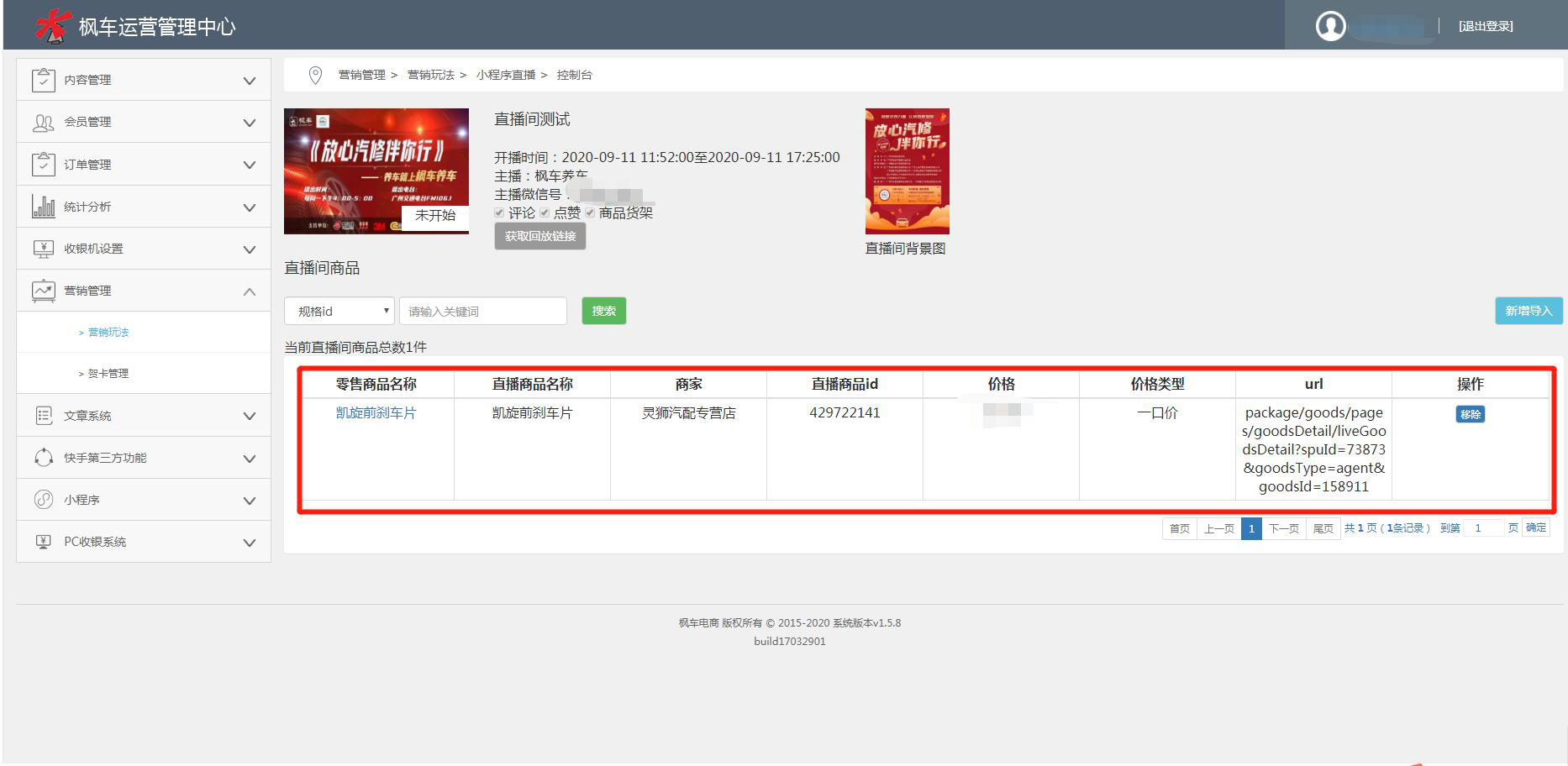Click the 移除 button for 凯旋前刹车片
Screen dimensions: 1568x766
click(x=1471, y=414)
